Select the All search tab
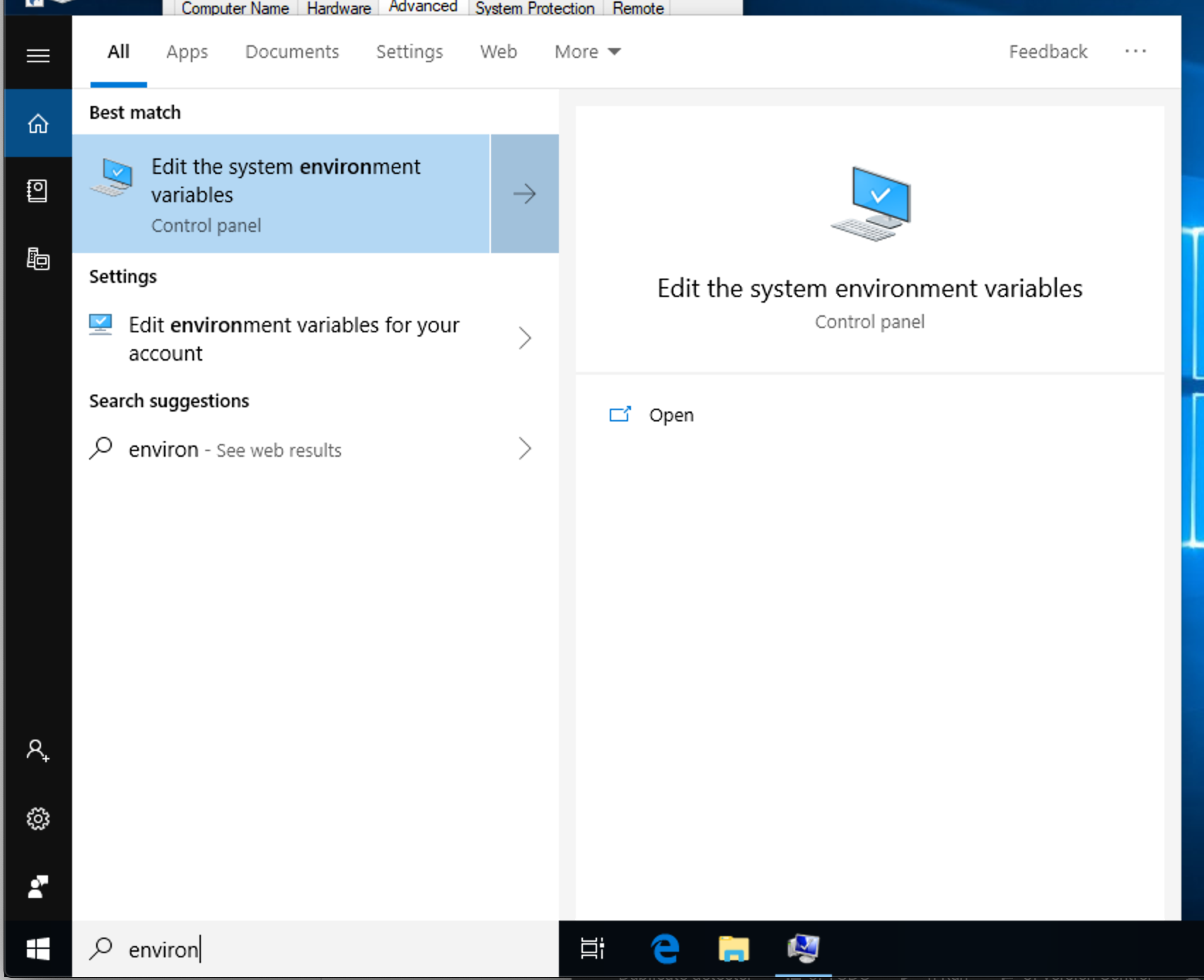 pos(118,52)
